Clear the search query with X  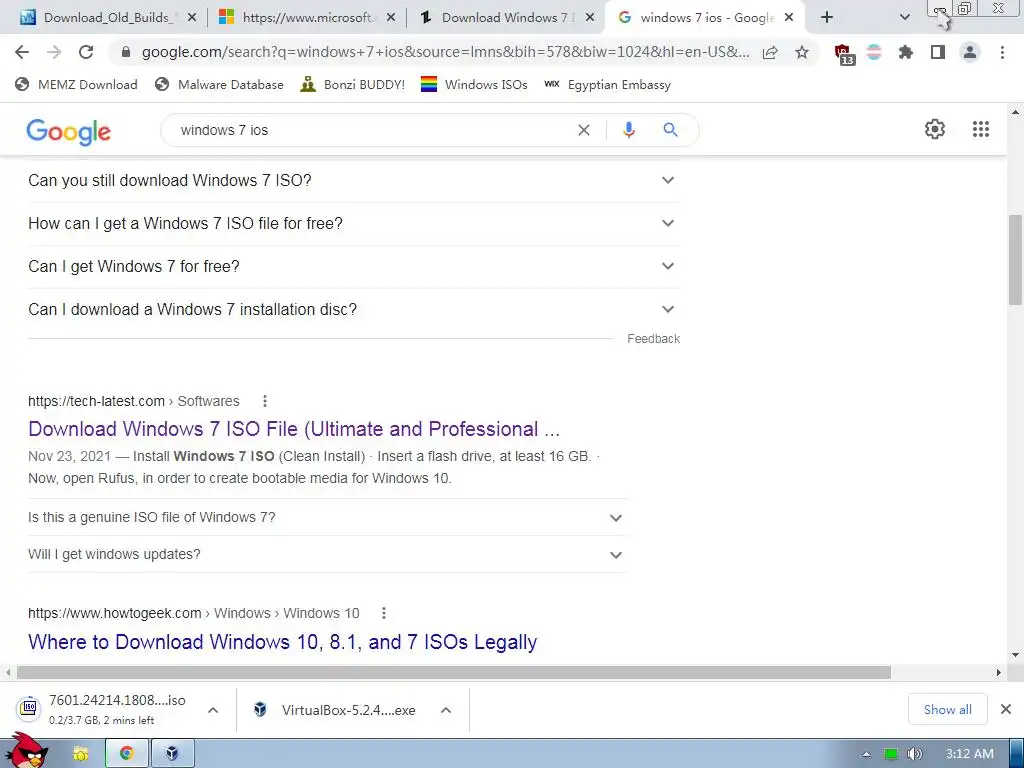click(584, 130)
